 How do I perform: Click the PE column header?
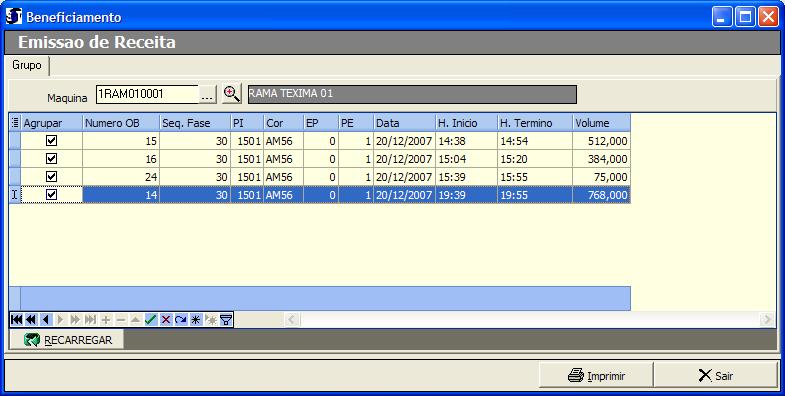click(x=355, y=123)
